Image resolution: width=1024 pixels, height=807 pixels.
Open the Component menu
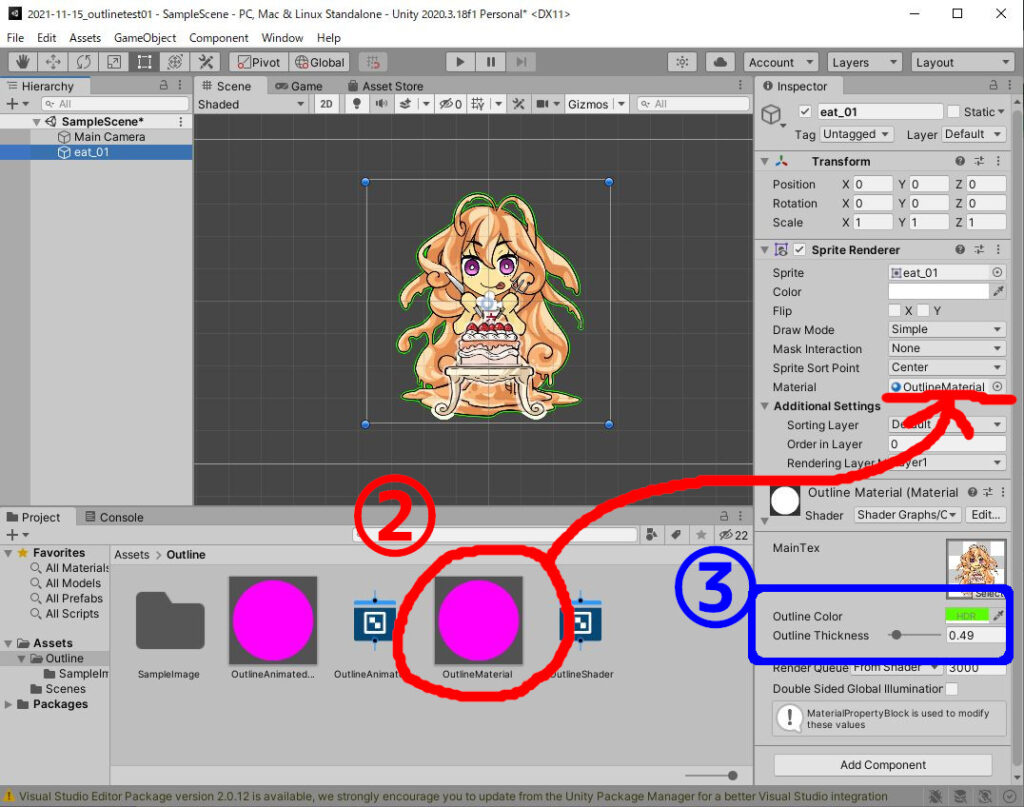(219, 38)
